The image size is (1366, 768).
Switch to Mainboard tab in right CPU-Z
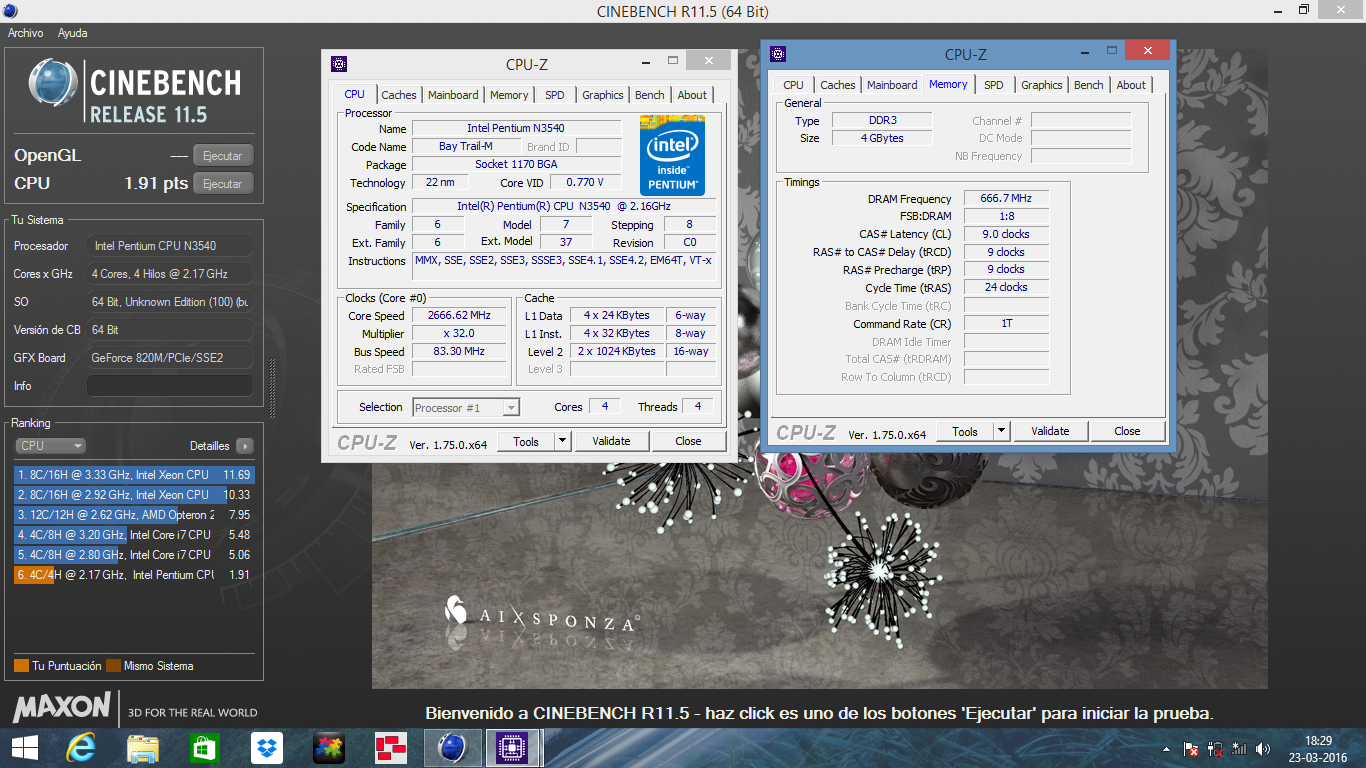[892, 85]
